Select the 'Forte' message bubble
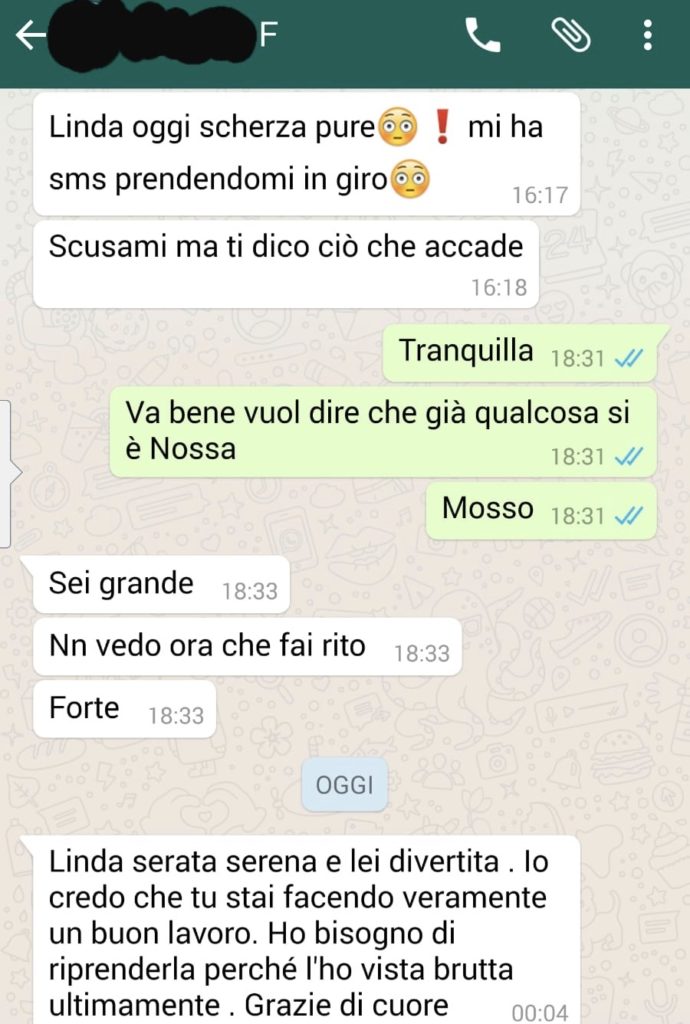Viewport: 690px width, 1024px height. (125, 709)
